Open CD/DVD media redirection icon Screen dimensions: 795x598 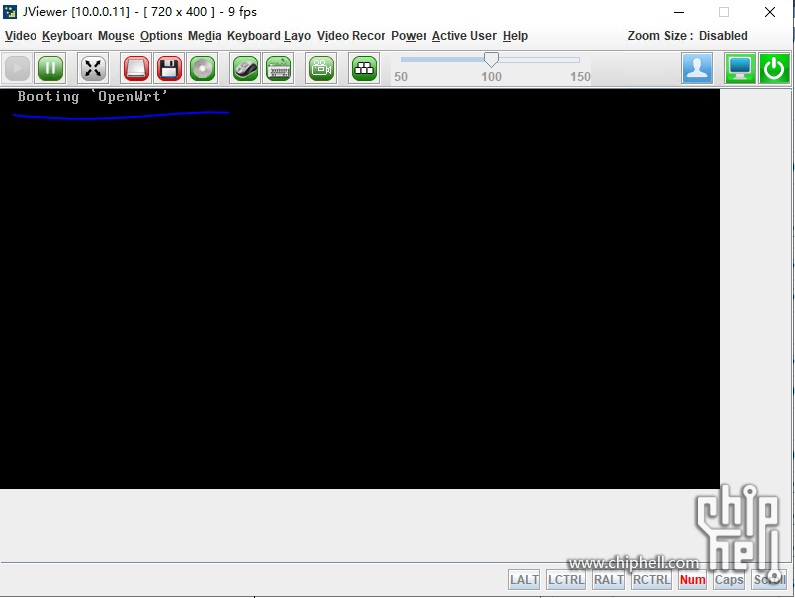click(x=202, y=68)
